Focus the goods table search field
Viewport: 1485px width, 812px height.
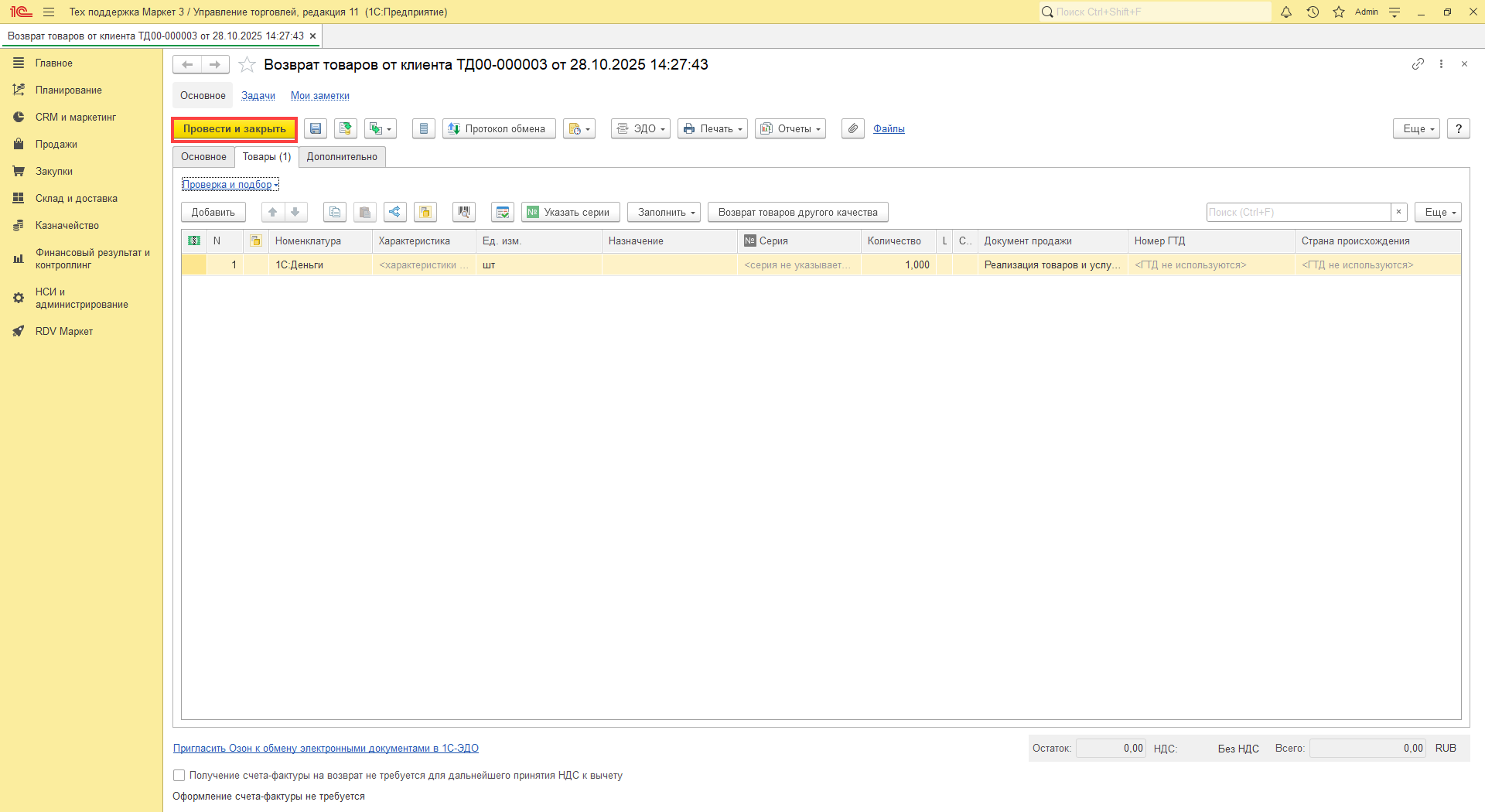tap(1299, 212)
